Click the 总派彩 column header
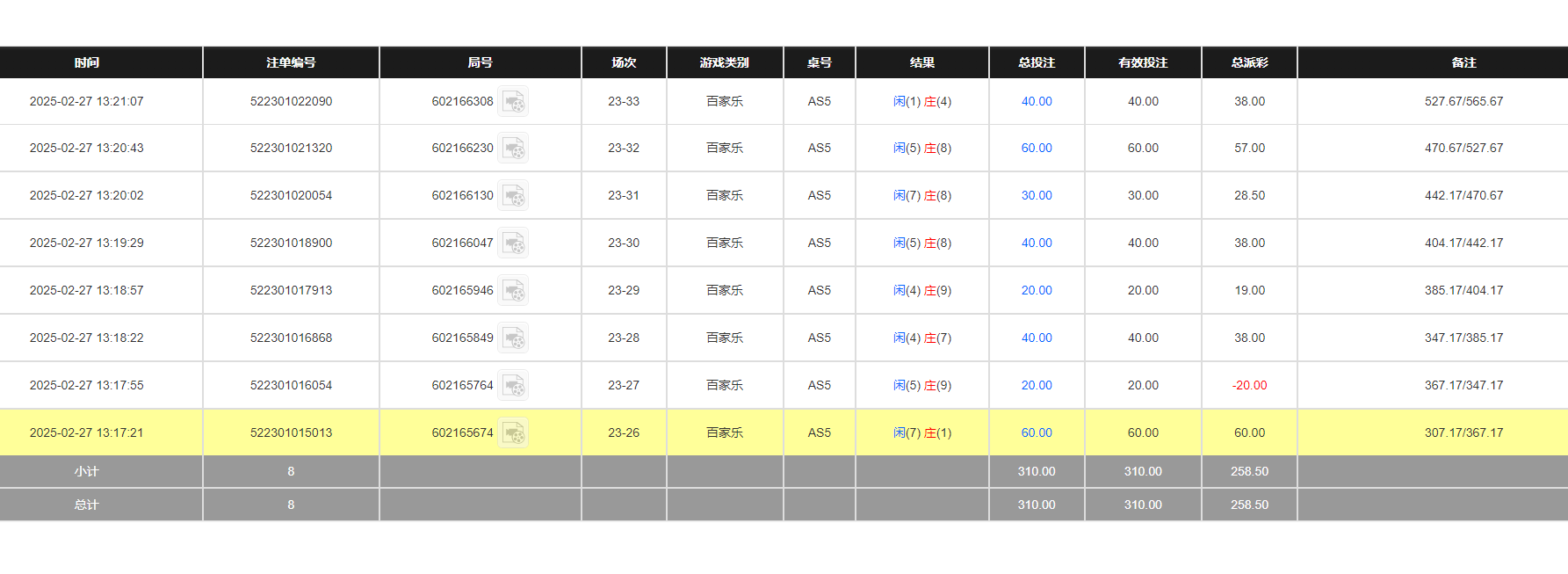 click(1249, 63)
